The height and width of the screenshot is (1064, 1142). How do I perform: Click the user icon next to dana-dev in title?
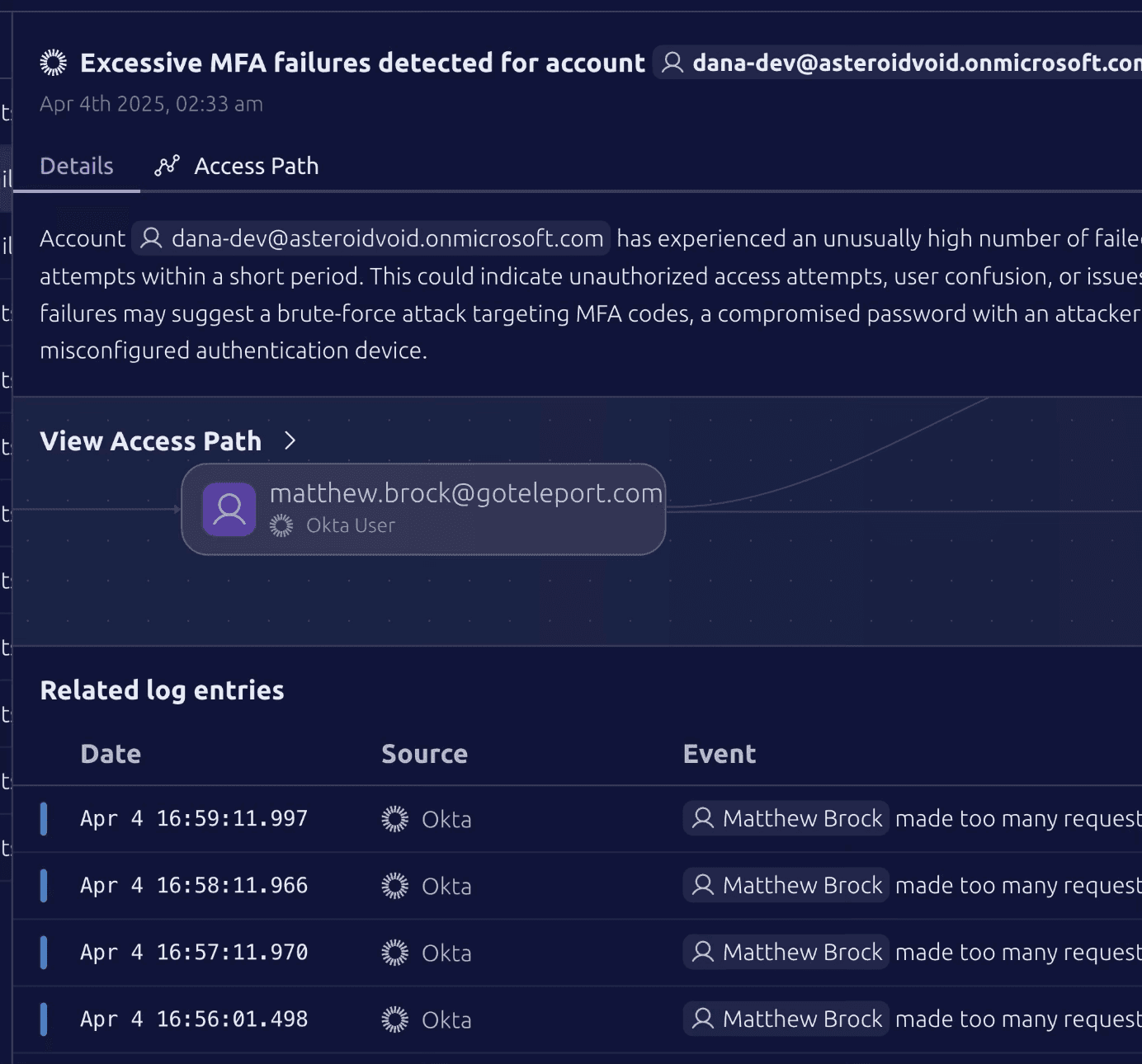pyautogui.click(x=672, y=63)
